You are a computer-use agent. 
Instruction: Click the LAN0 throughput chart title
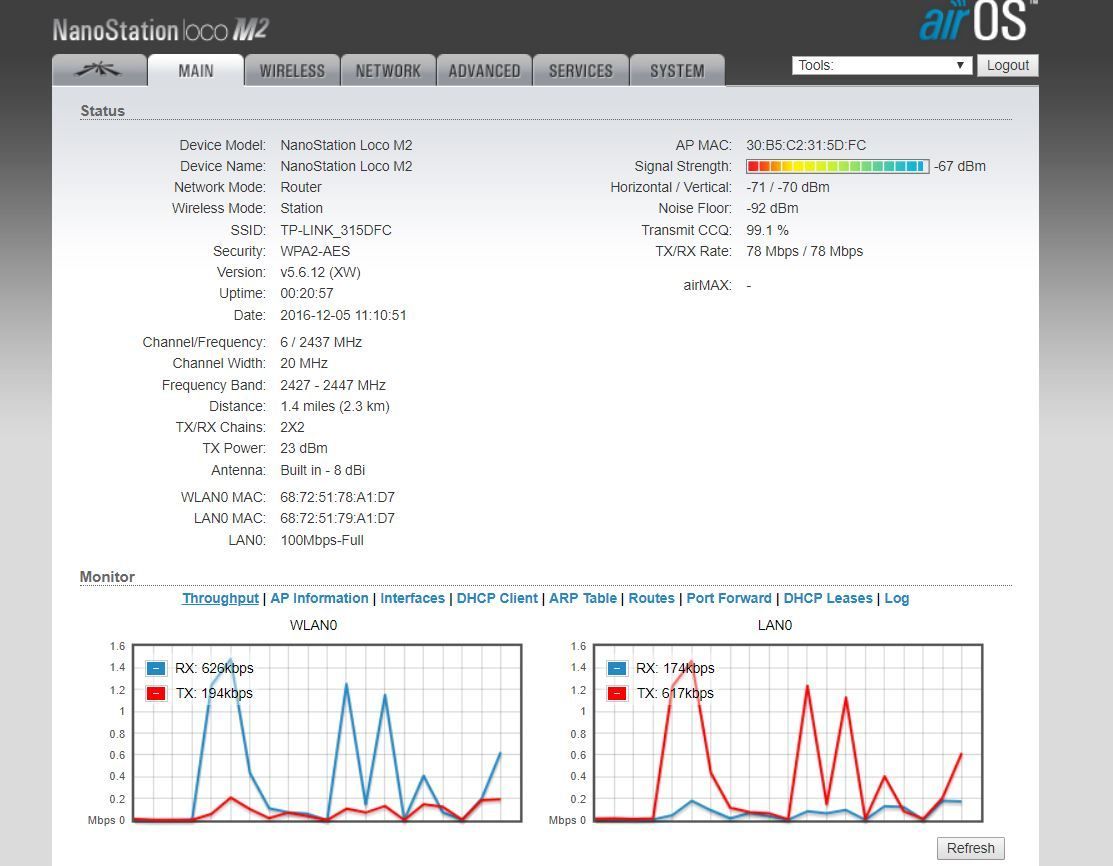774,625
